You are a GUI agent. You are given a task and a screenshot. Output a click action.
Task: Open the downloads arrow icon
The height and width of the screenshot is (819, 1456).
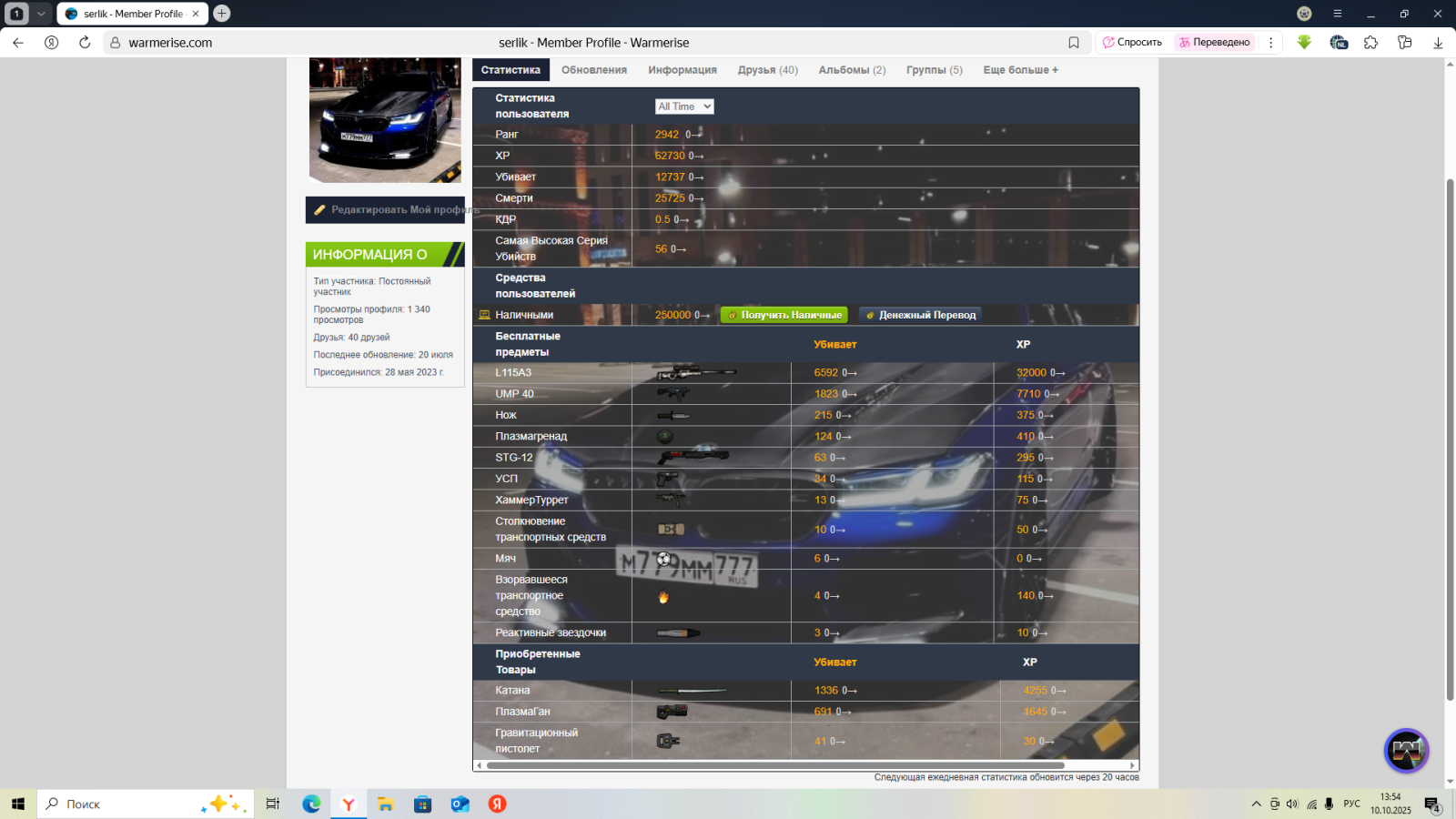[x=1438, y=43]
